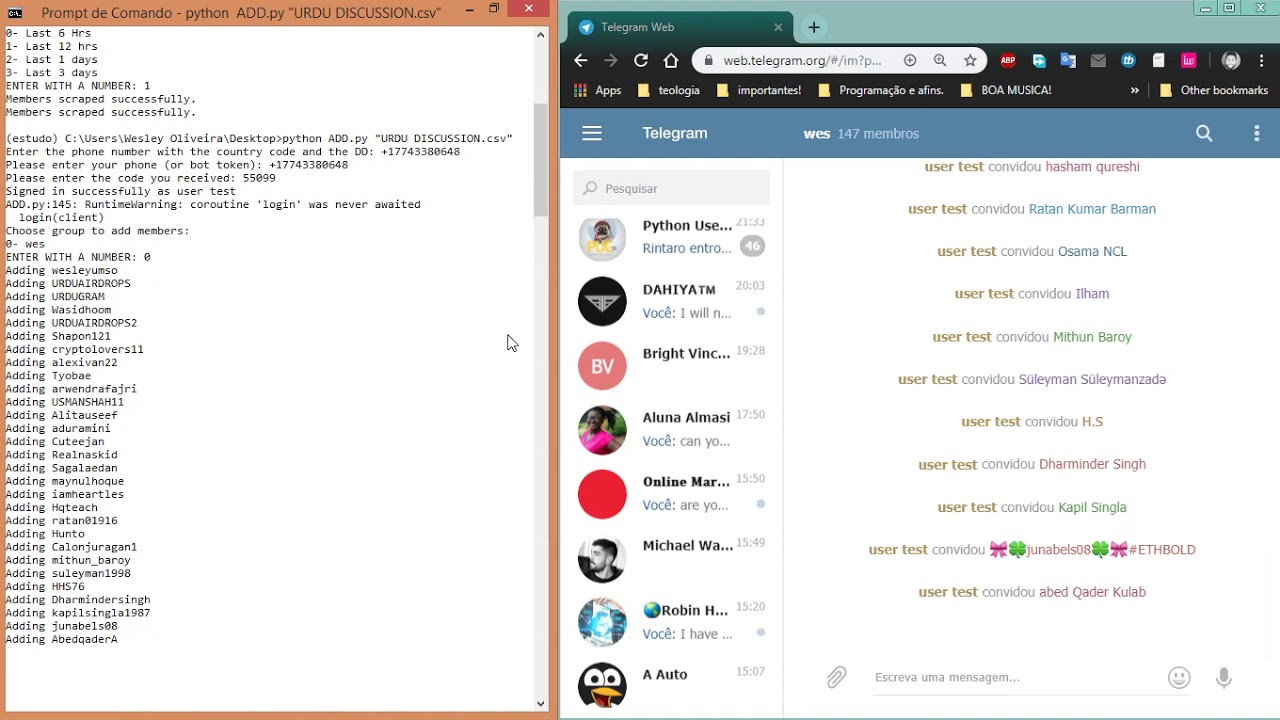
Task: Open the ABP Adblock Plus extension
Action: pyautogui.click(x=1008, y=60)
